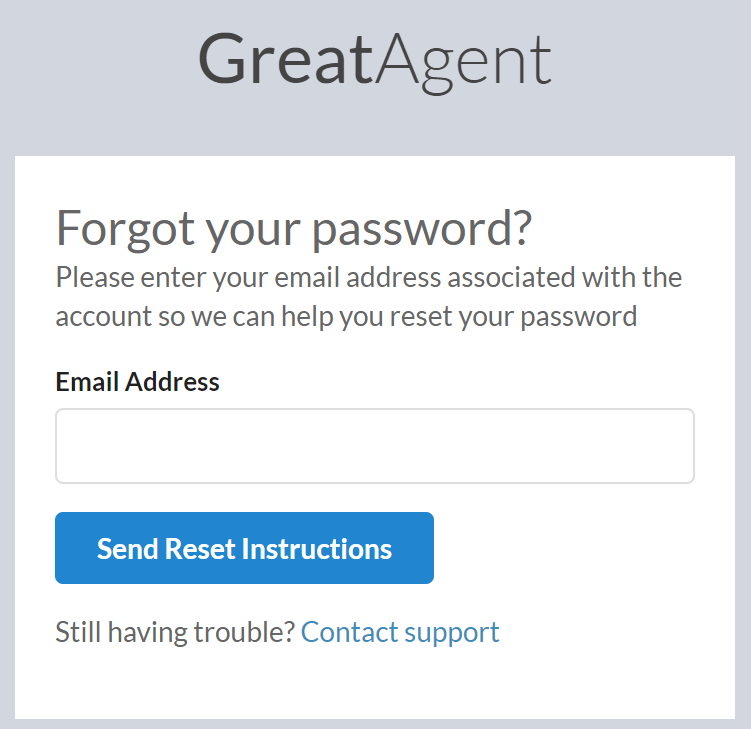This screenshot has width=751, height=729.
Task: Click the word "Forgot" in the heading
Action: tap(125, 230)
